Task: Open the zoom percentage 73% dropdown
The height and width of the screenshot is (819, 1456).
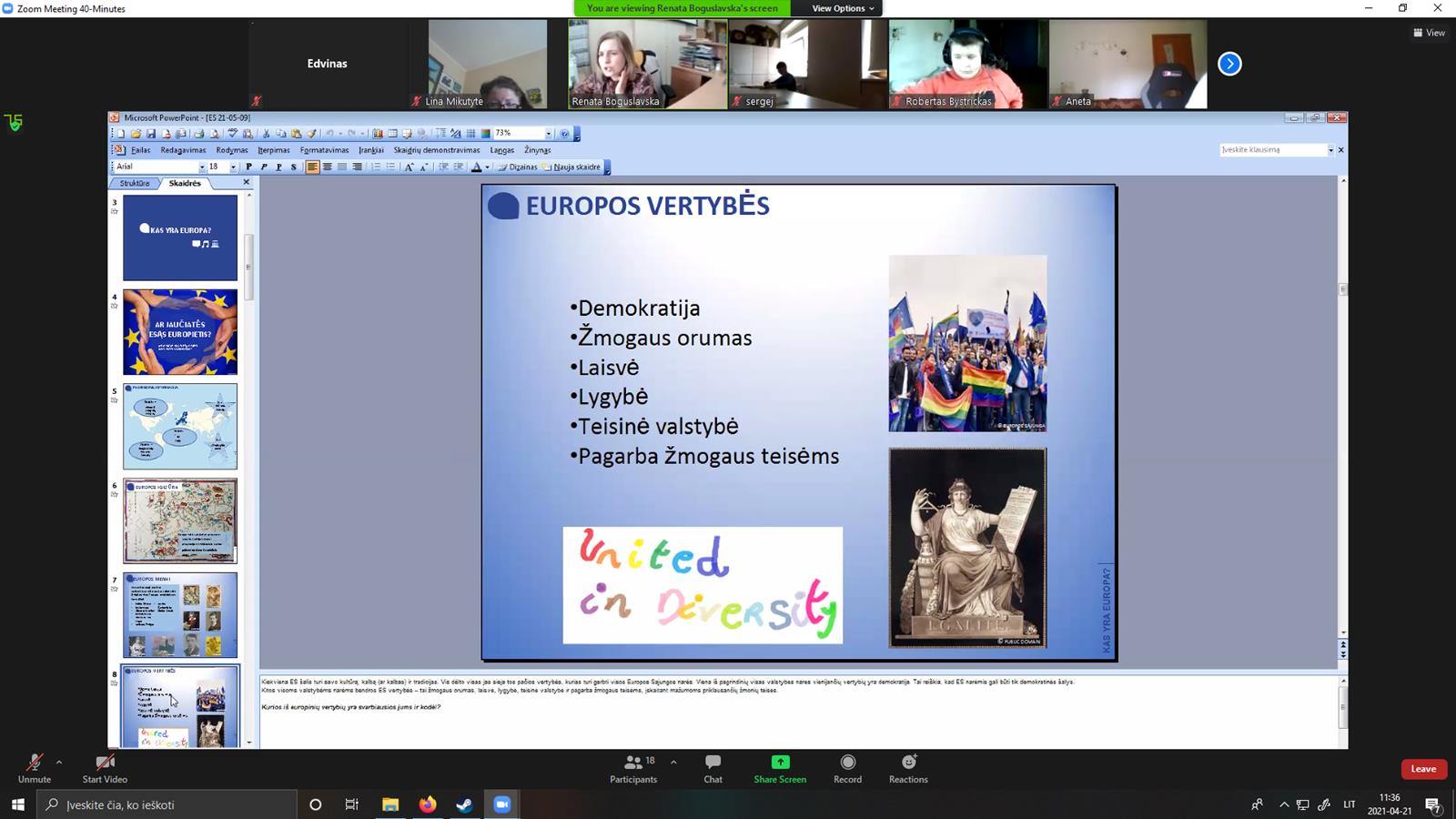Action: point(548,134)
